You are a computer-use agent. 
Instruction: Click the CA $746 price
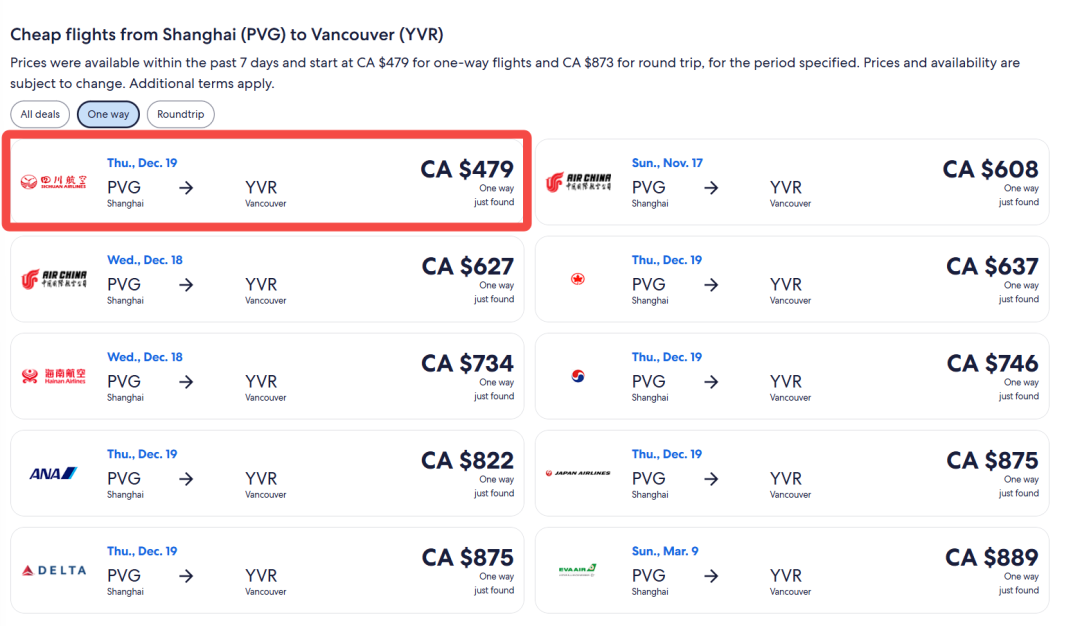click(993, 364)
